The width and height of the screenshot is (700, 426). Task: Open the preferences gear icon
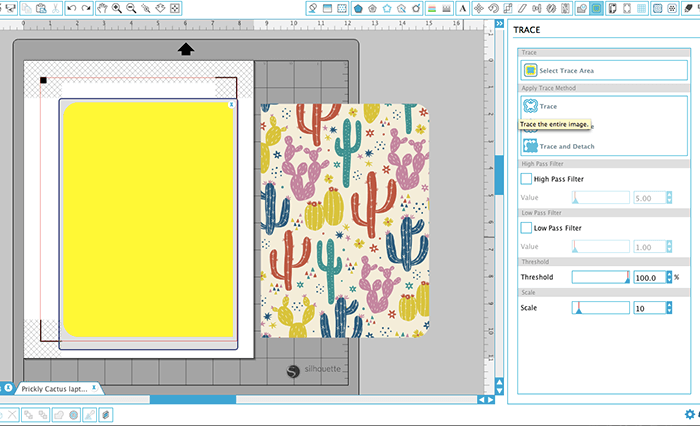(690, 414)
